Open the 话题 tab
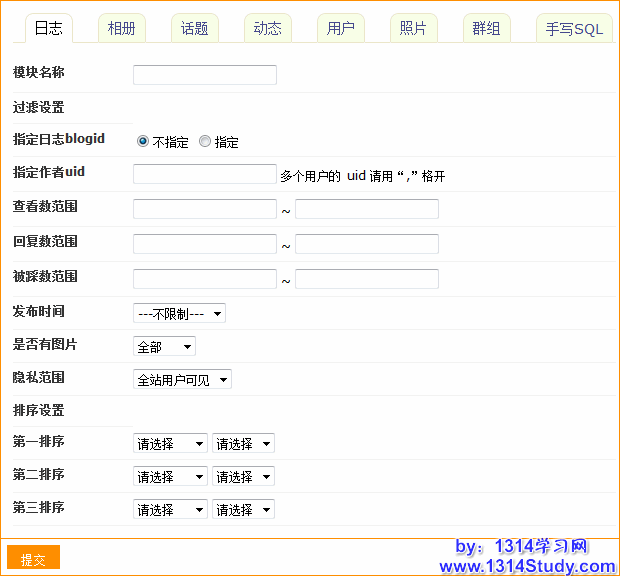Viewport: 620px width, 576px height. coord(195,29)
